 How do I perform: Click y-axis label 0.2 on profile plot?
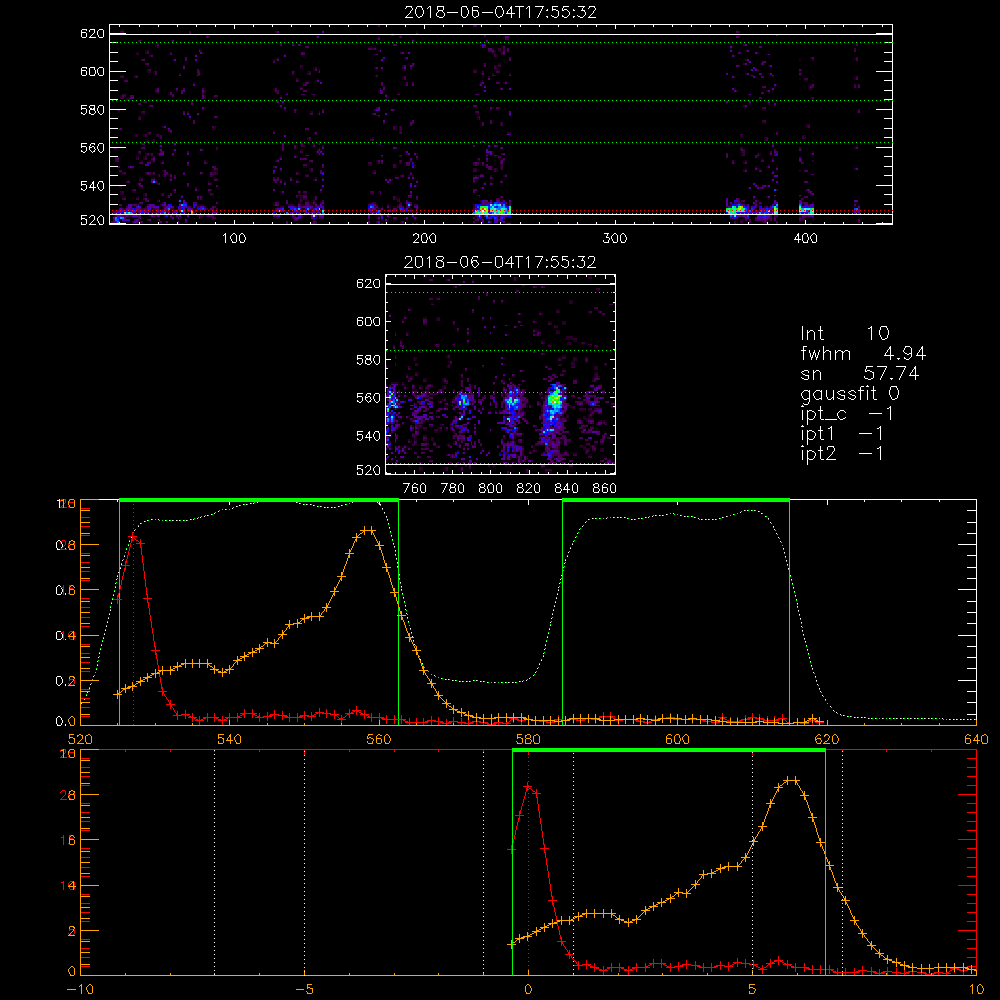(66, 681)
